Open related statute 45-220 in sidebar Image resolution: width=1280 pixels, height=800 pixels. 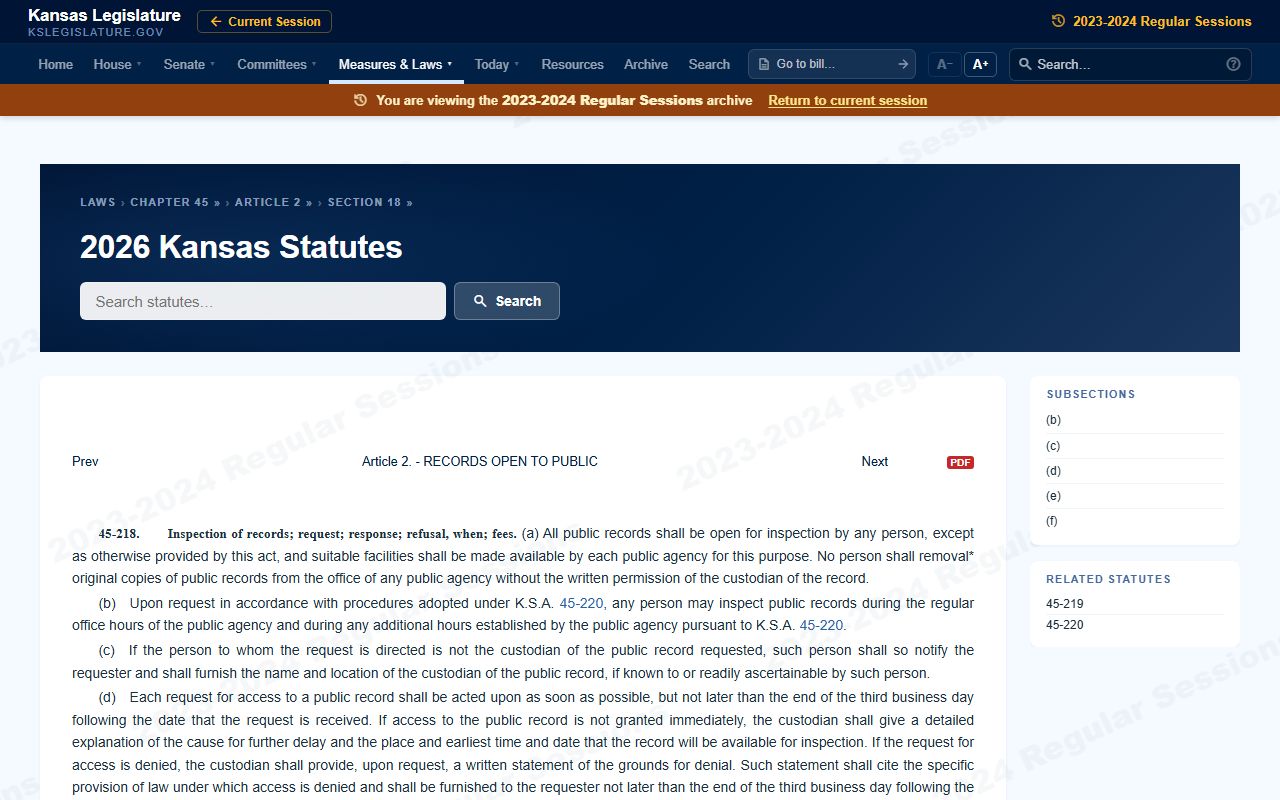[1065, 625]
